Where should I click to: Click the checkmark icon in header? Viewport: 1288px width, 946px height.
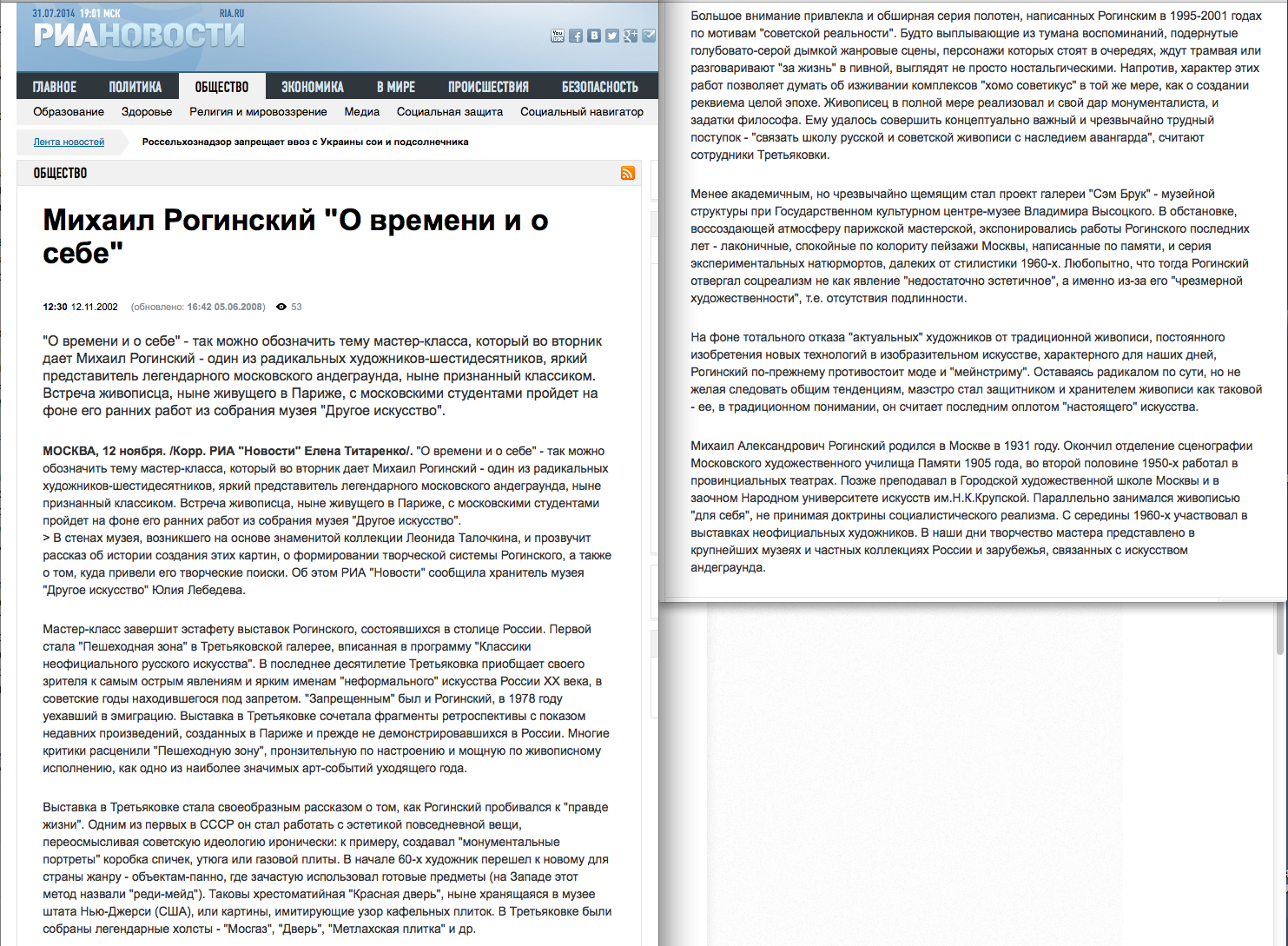pos(649,36)
